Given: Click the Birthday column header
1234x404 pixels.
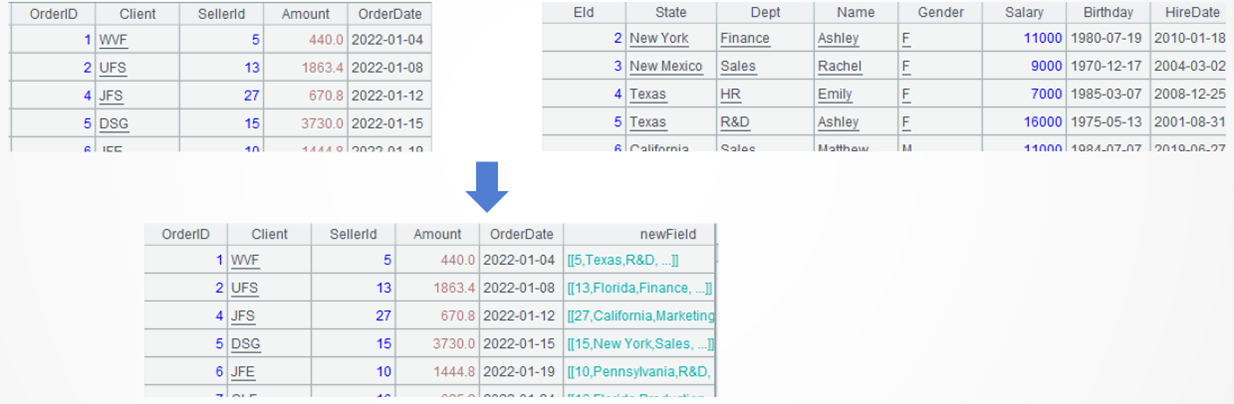Looking at the screenshot, I should (x=1107, y=12).
